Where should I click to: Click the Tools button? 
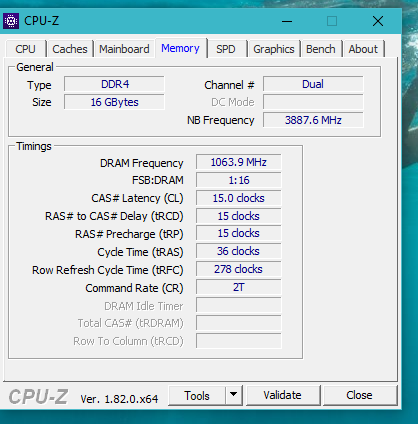pyautogui.click(x=197, y=396)
